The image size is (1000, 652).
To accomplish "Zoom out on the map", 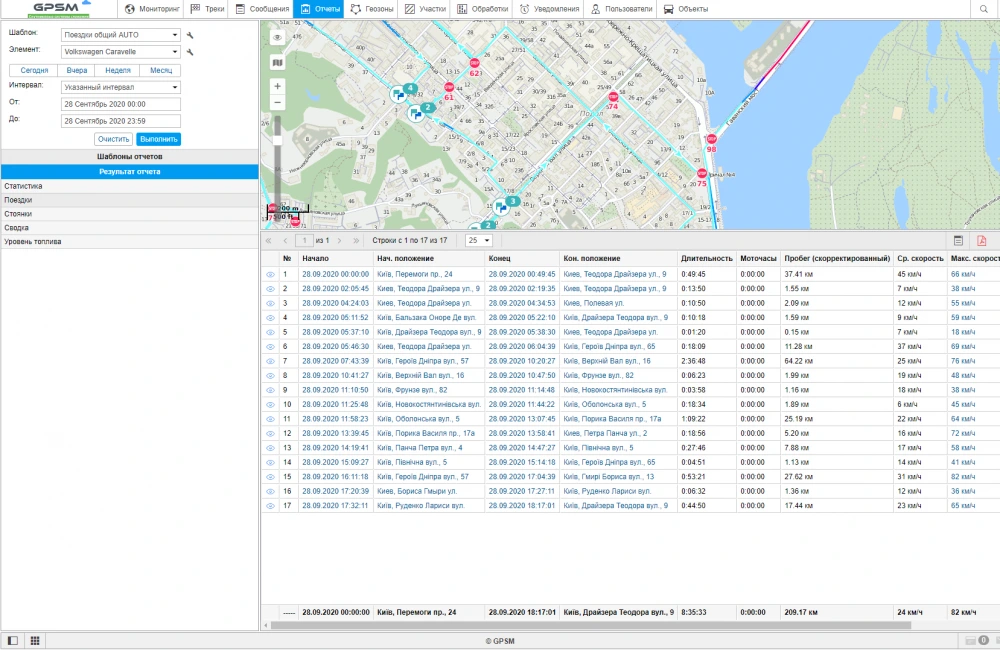I will [x=277, y=102].
